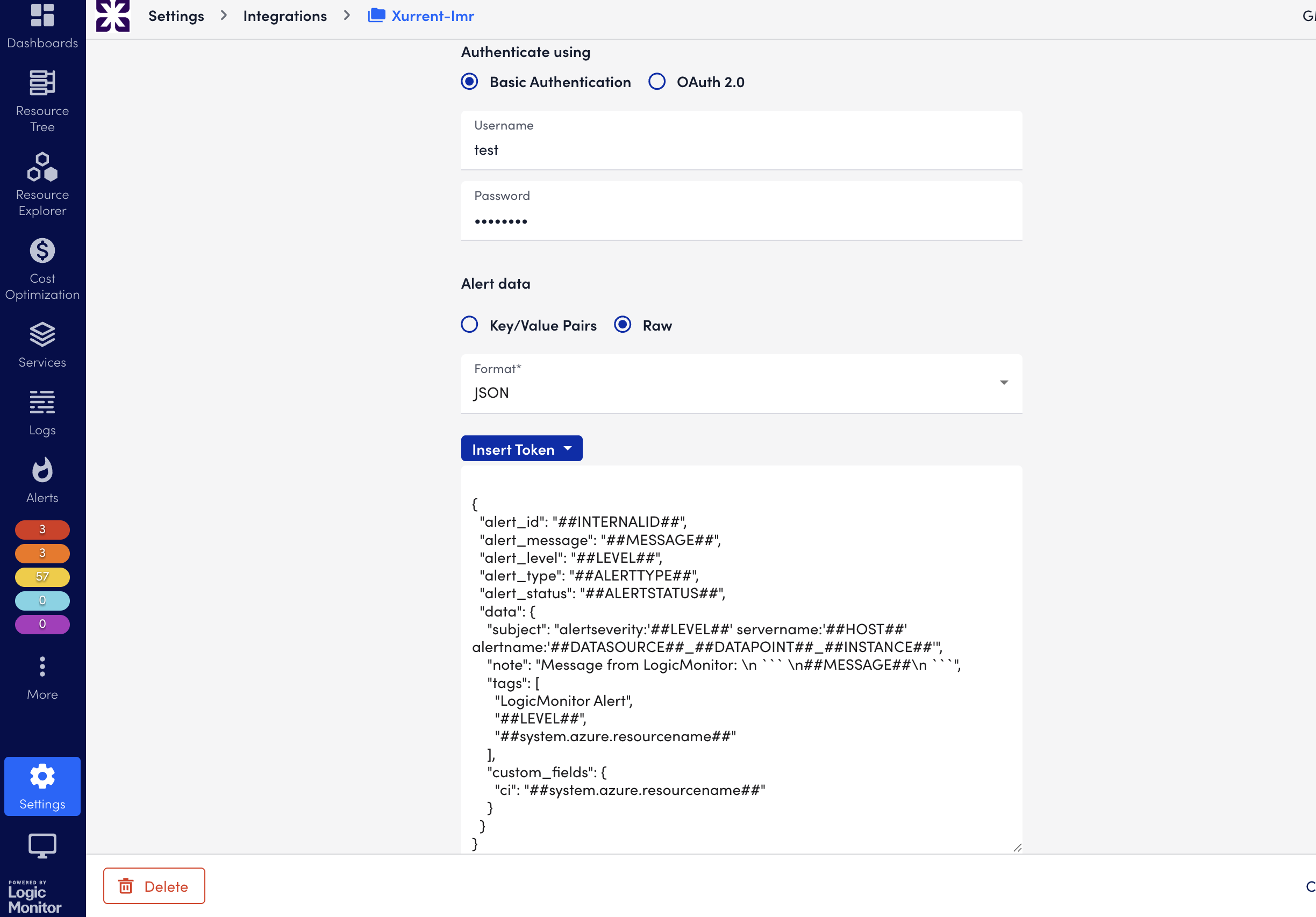Click the monitor icon below Settings
The image size is (1316, 917).
point(42,846)
